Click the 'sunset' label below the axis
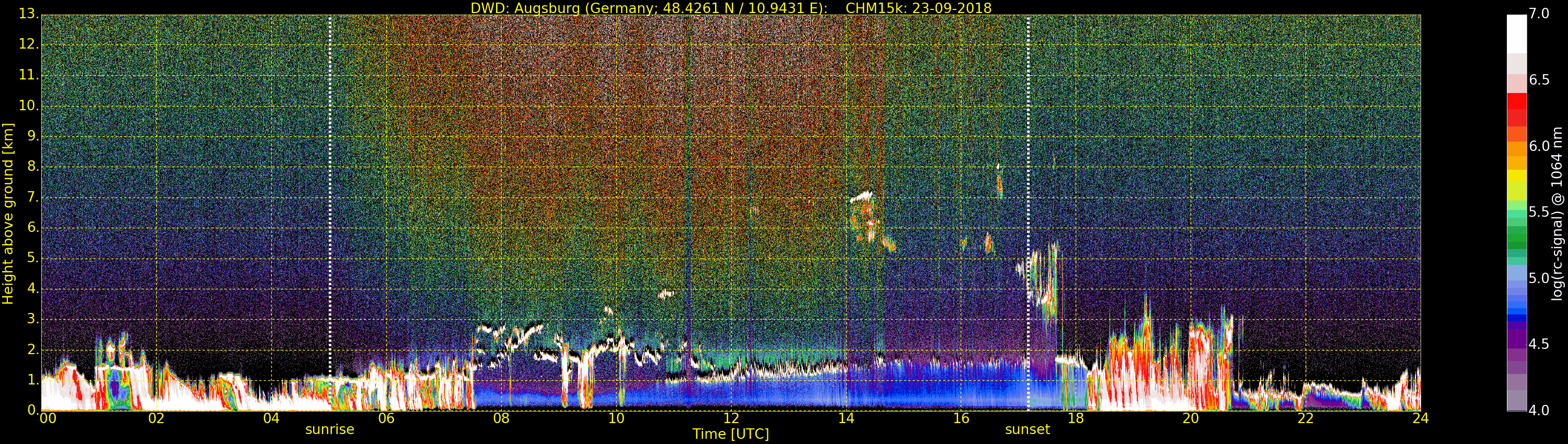The image size is (1568, 444). [x=1028, y=429]
